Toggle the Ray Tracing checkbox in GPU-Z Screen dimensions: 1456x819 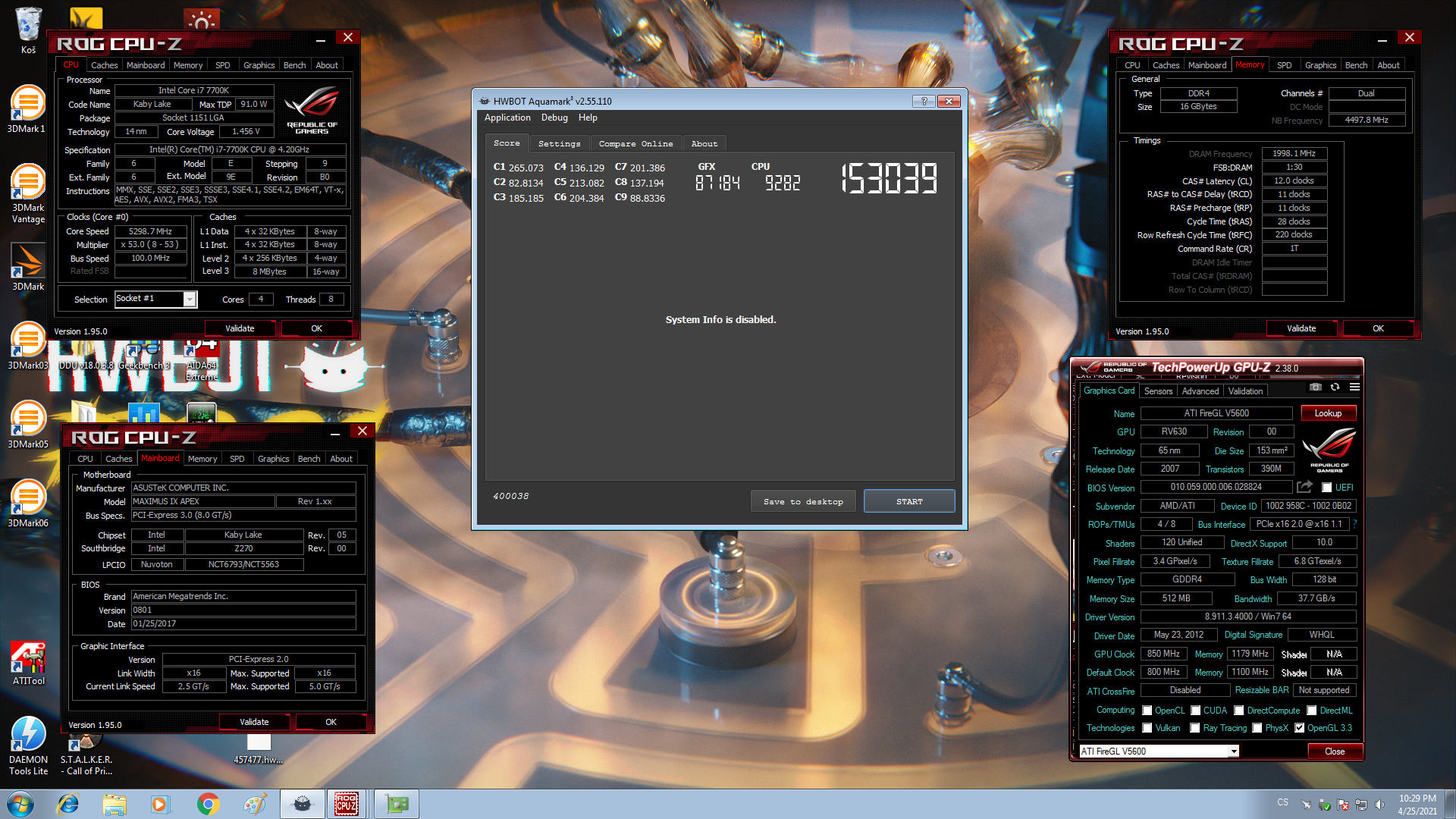[1195, 728]
